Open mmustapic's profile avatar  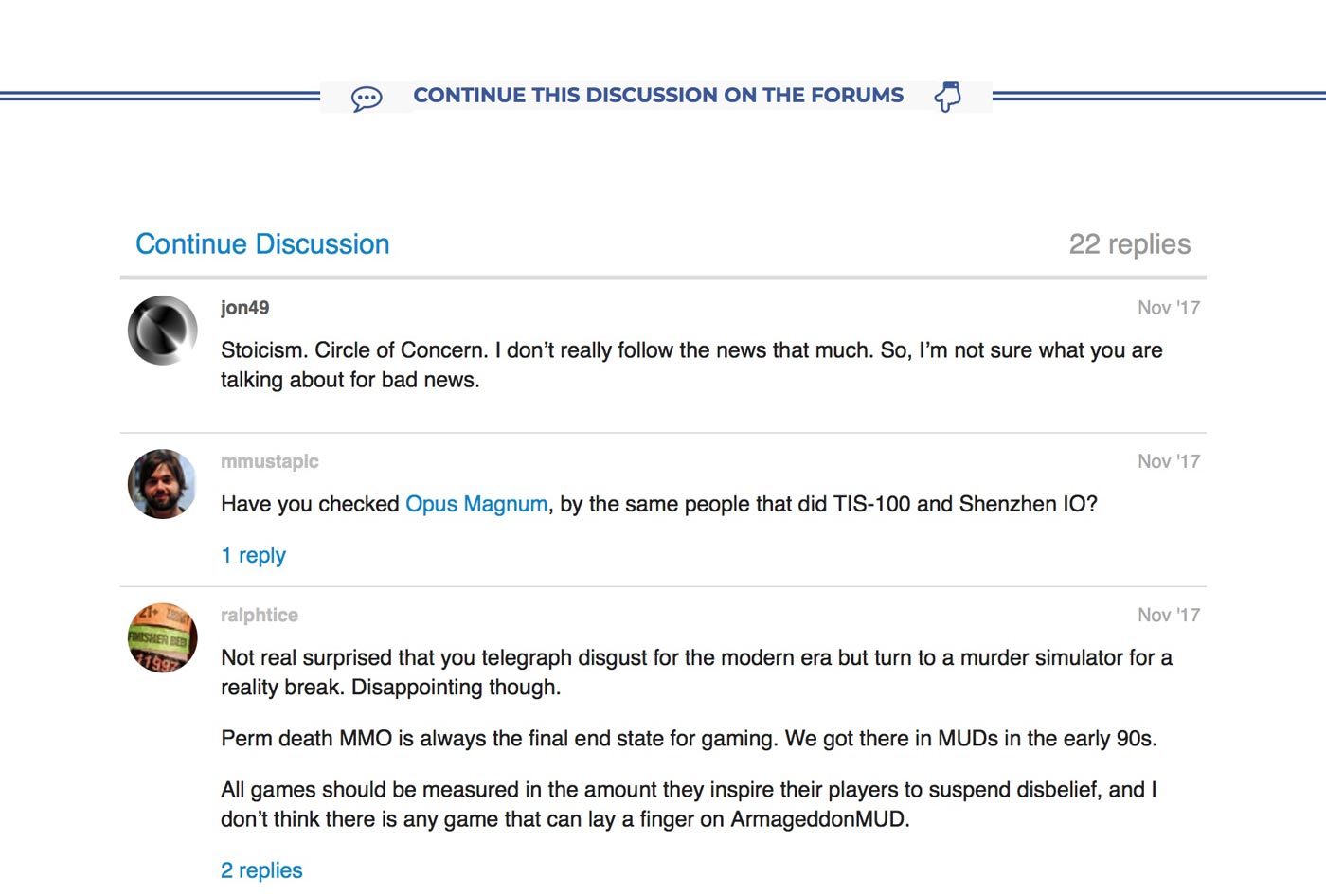tap(163, 484)
